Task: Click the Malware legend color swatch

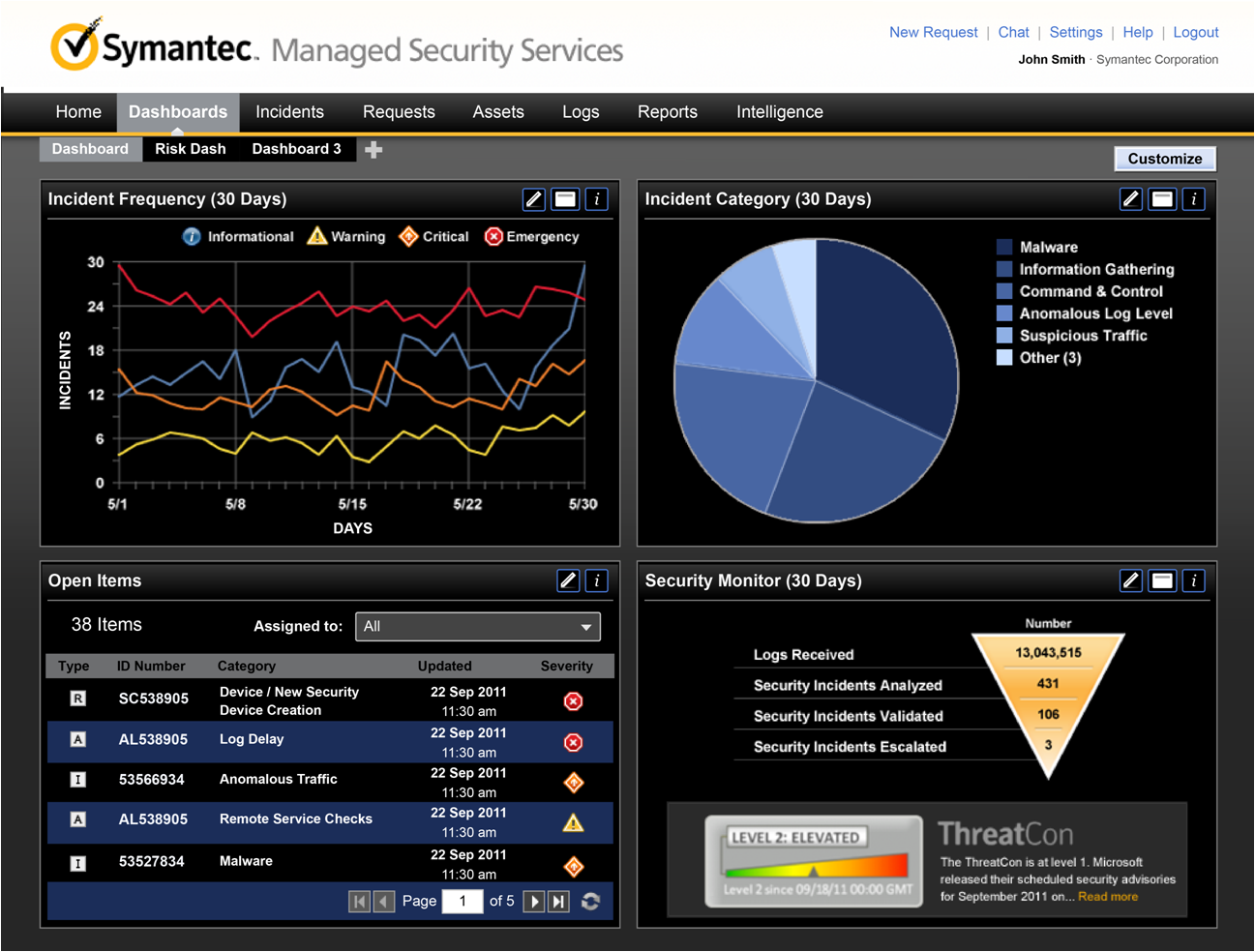Action: 1004,247
